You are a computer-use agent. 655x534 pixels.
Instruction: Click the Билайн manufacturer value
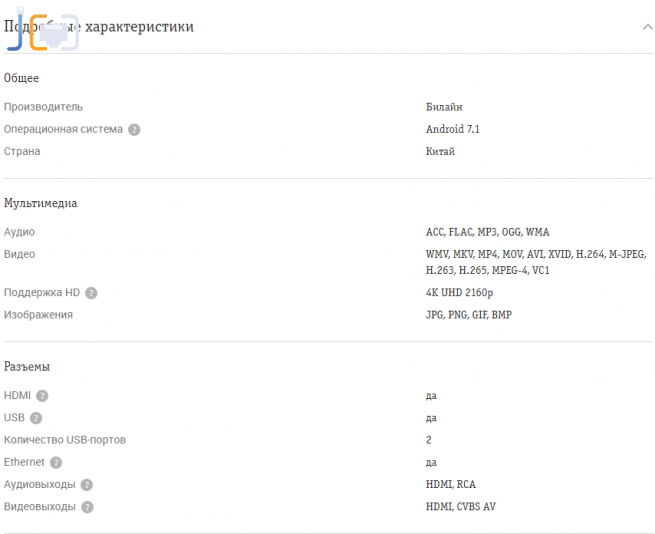(444, 107)
